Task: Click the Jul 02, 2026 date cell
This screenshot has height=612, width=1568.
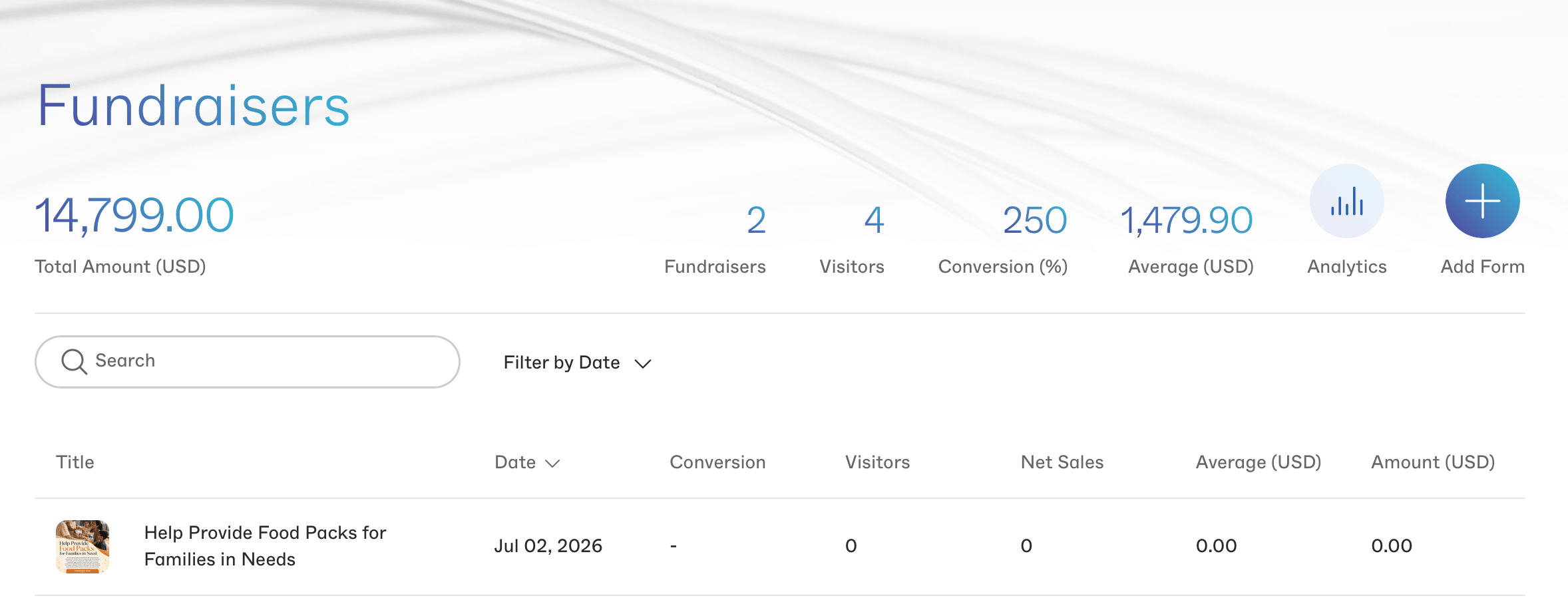Action: [x=548, y=546]
